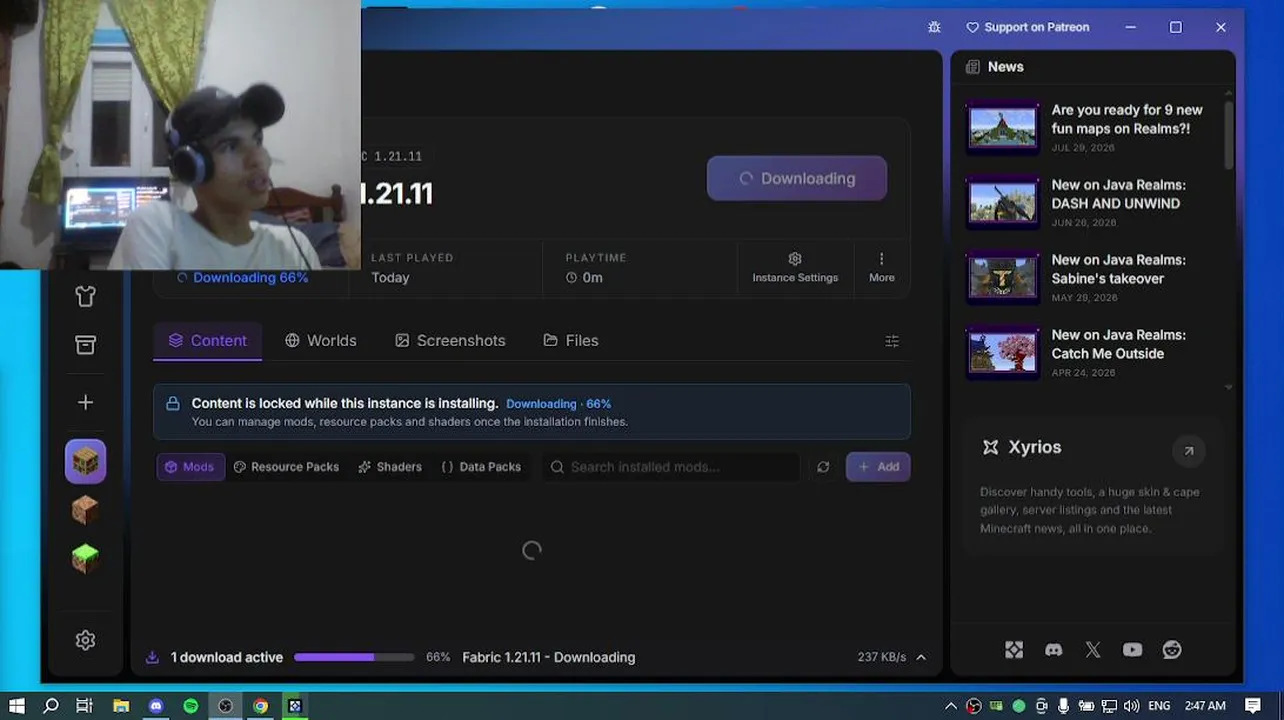Click the bug report icon in title bar
Viewport: 1284px width, 720px height.
[934, 27]
